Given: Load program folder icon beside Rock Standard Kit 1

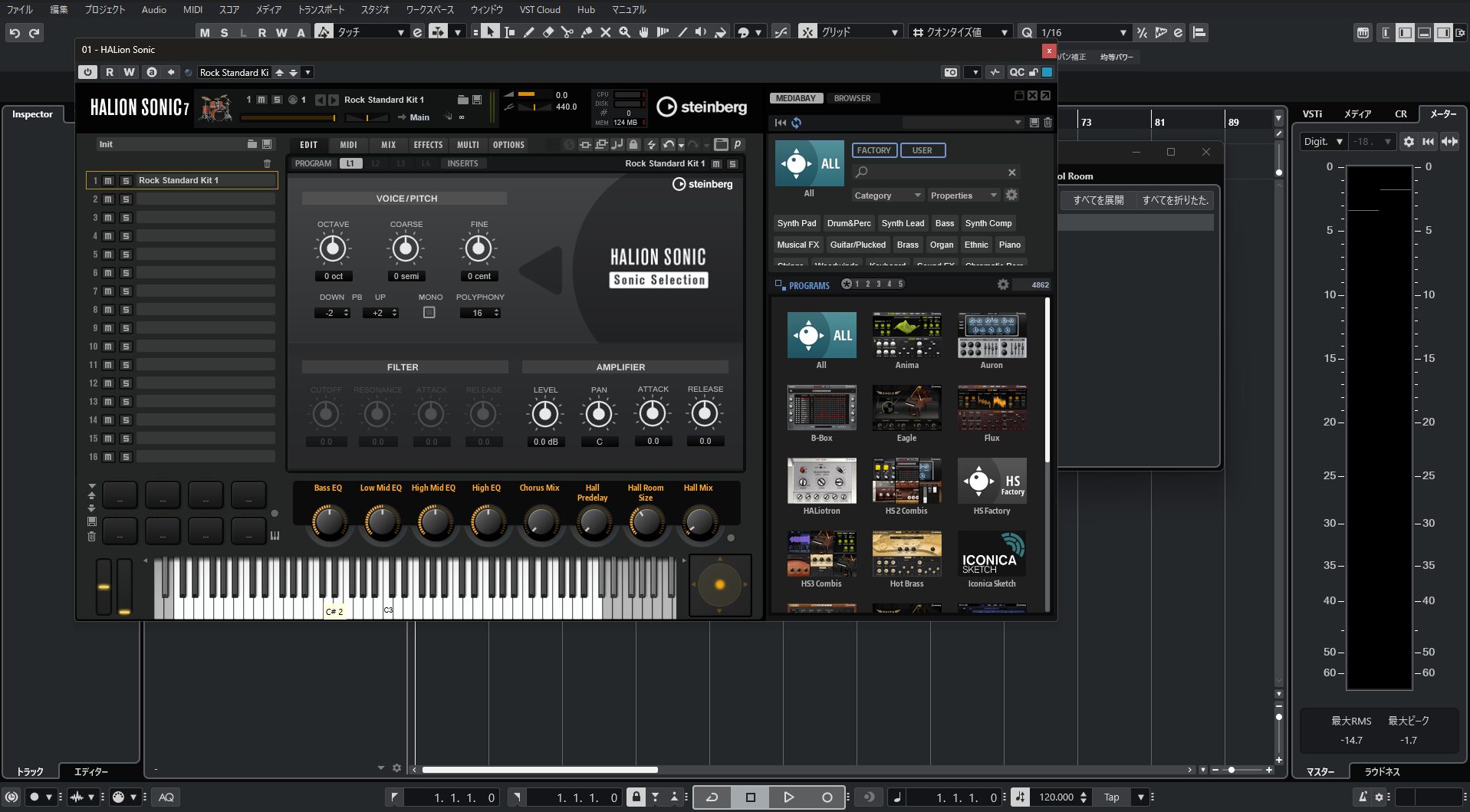Looking at the screenshot, I should click(462, 100).
